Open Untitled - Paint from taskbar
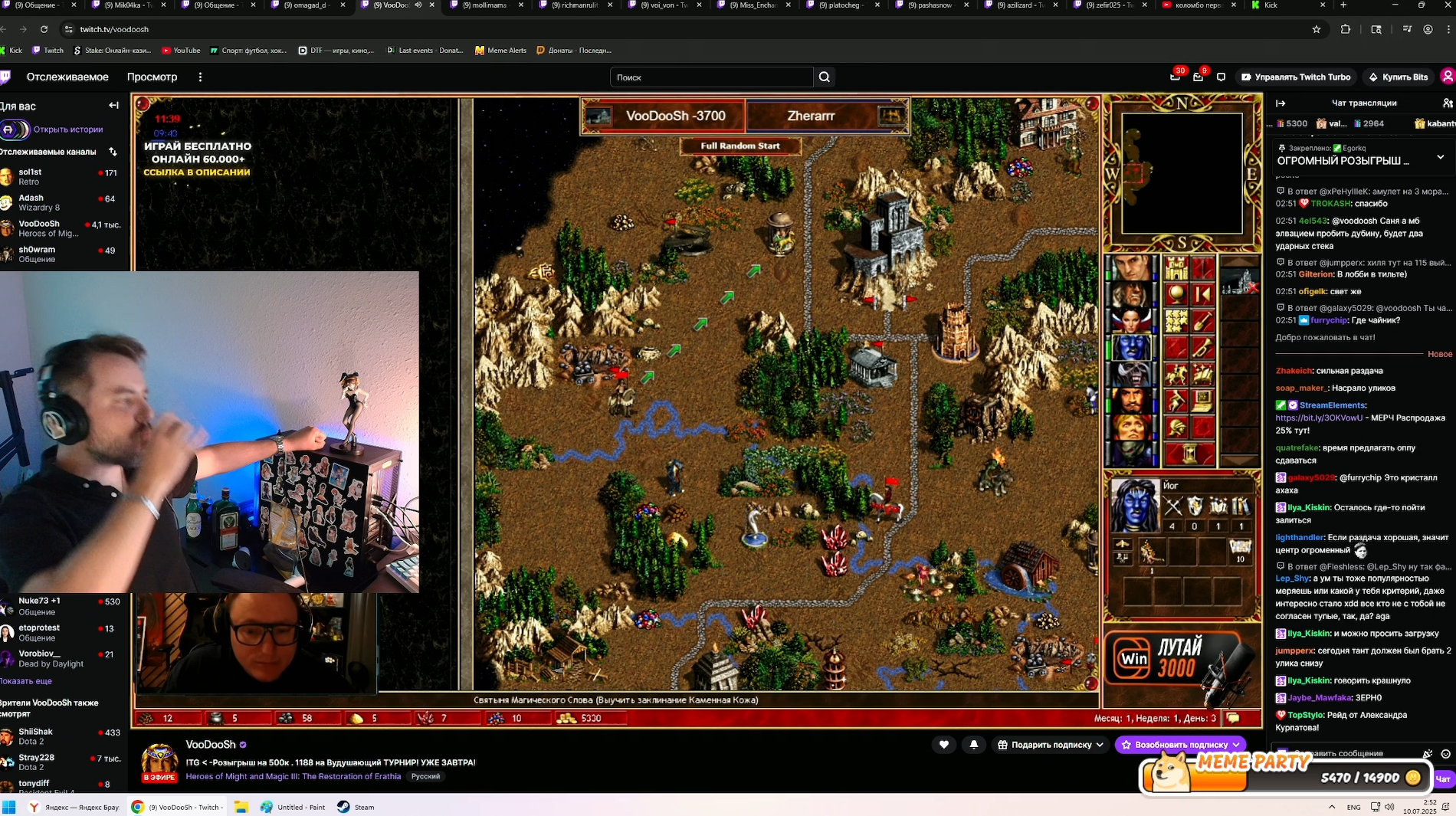Image resolution: width=1456 pixels, height=816 pixels. point(293,807)
